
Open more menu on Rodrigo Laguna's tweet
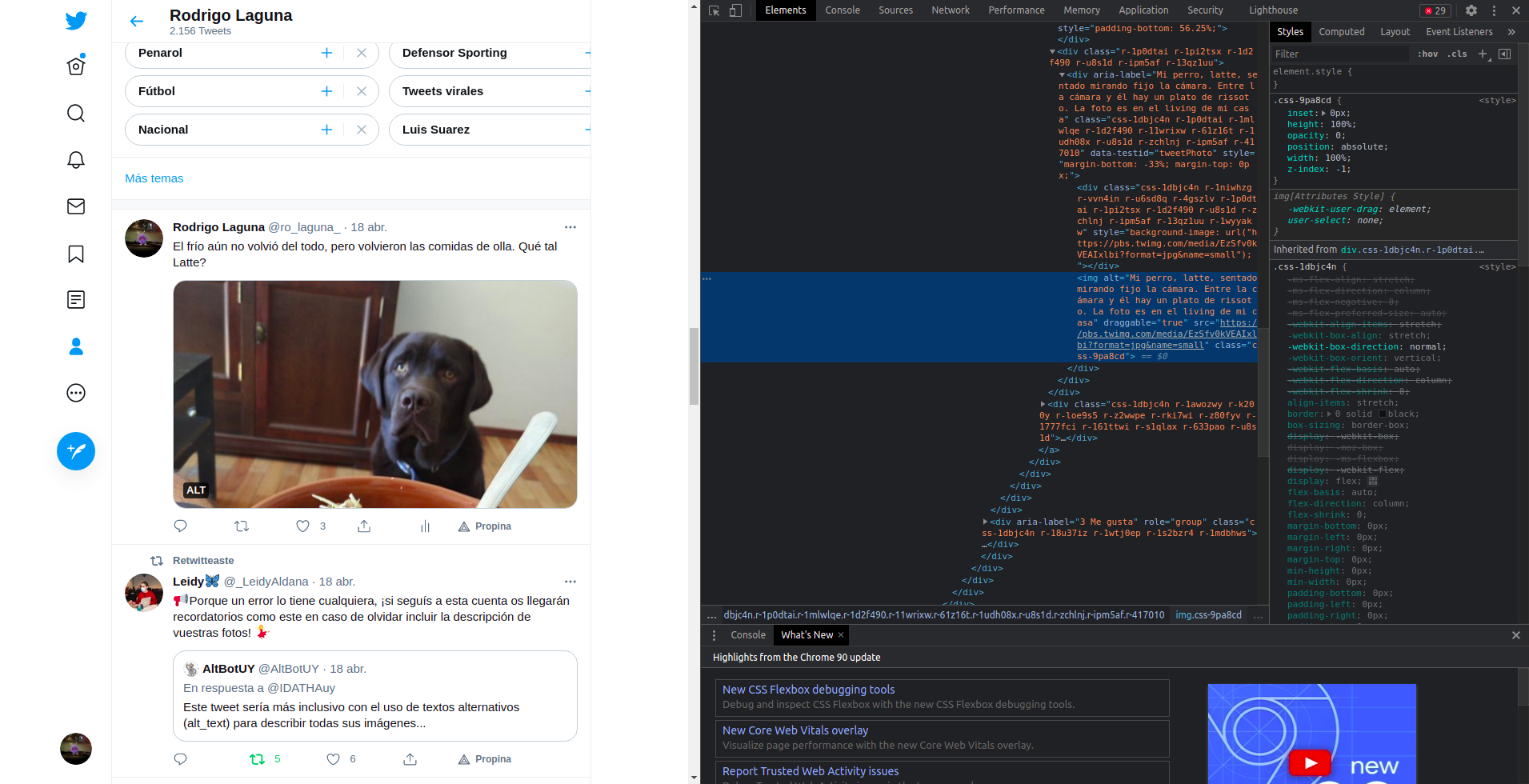(570, 227)
